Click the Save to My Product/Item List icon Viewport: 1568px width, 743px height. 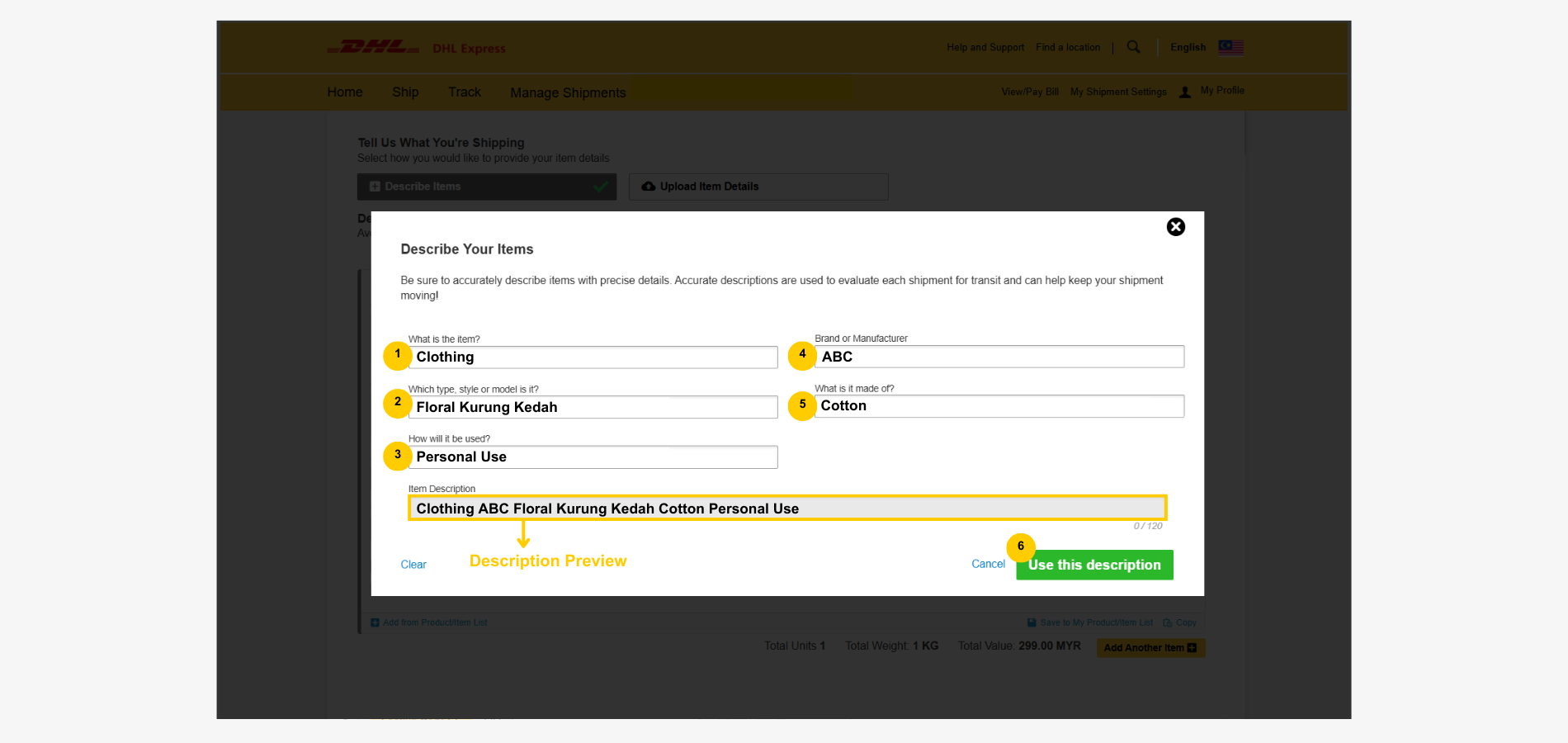[1032, 622]
